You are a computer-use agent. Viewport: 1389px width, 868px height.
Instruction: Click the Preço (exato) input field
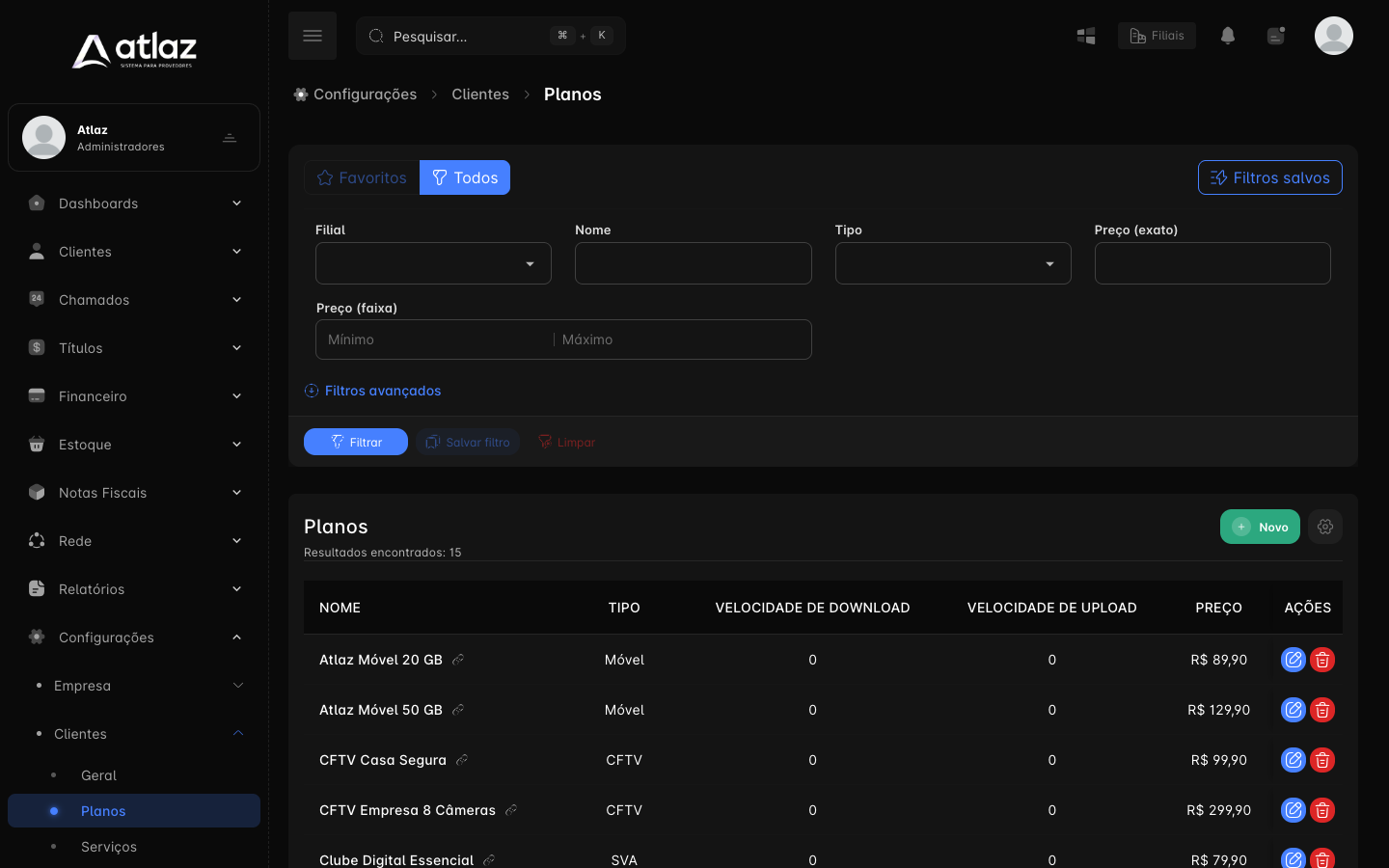click(x=1212, y=263)
